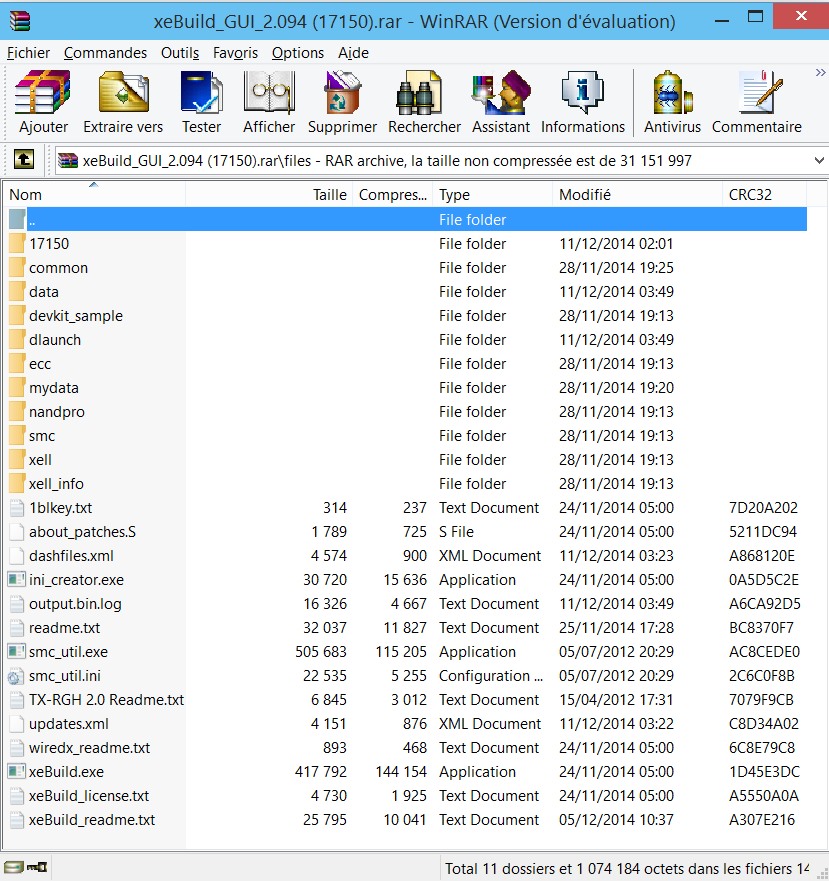Image resolution: width=829 pixels, height=881 pixels.
Task: Click the Afficher toolbar icon
Action: pyautogui.click(x=269, y=93)
